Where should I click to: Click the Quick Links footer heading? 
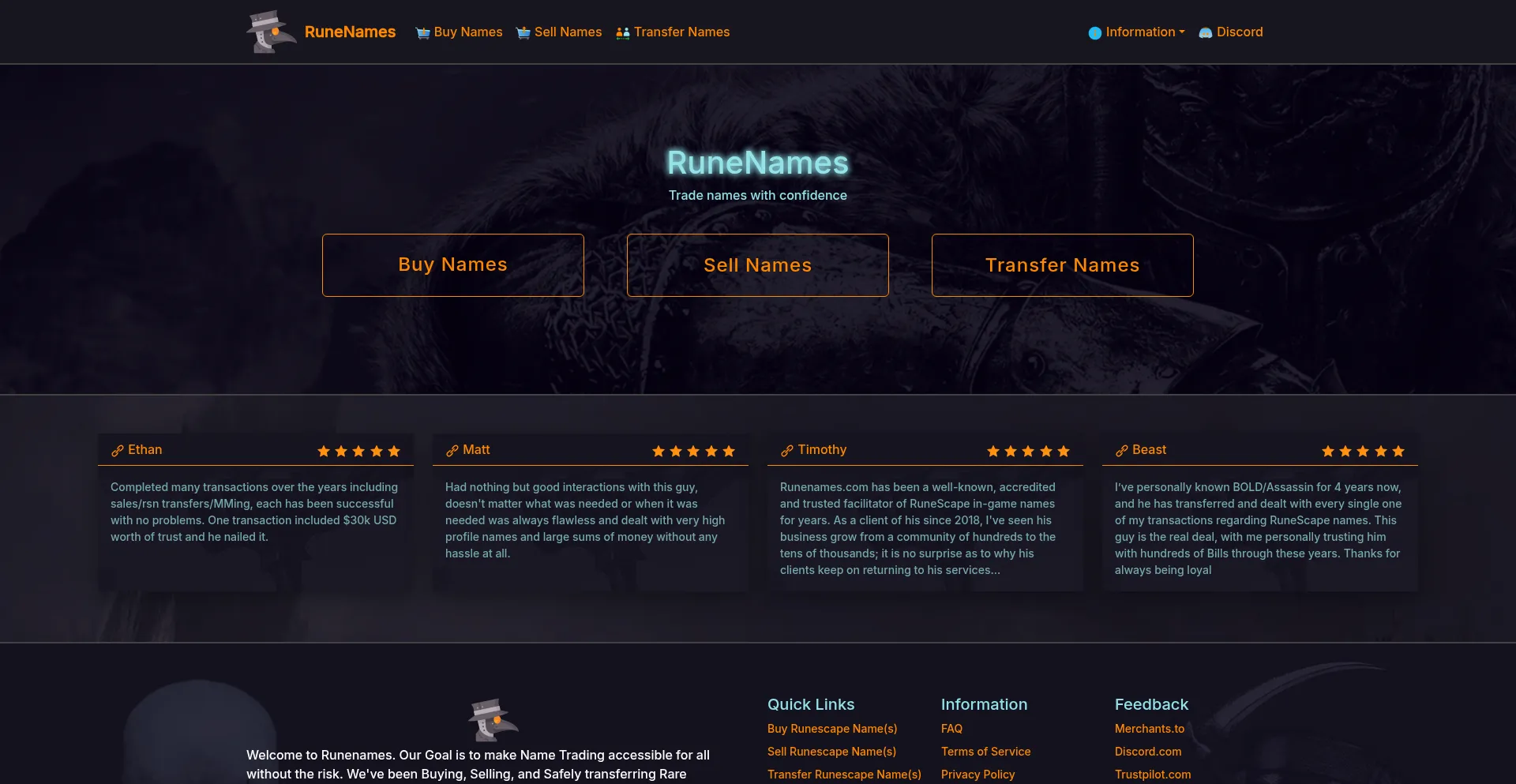811,704
